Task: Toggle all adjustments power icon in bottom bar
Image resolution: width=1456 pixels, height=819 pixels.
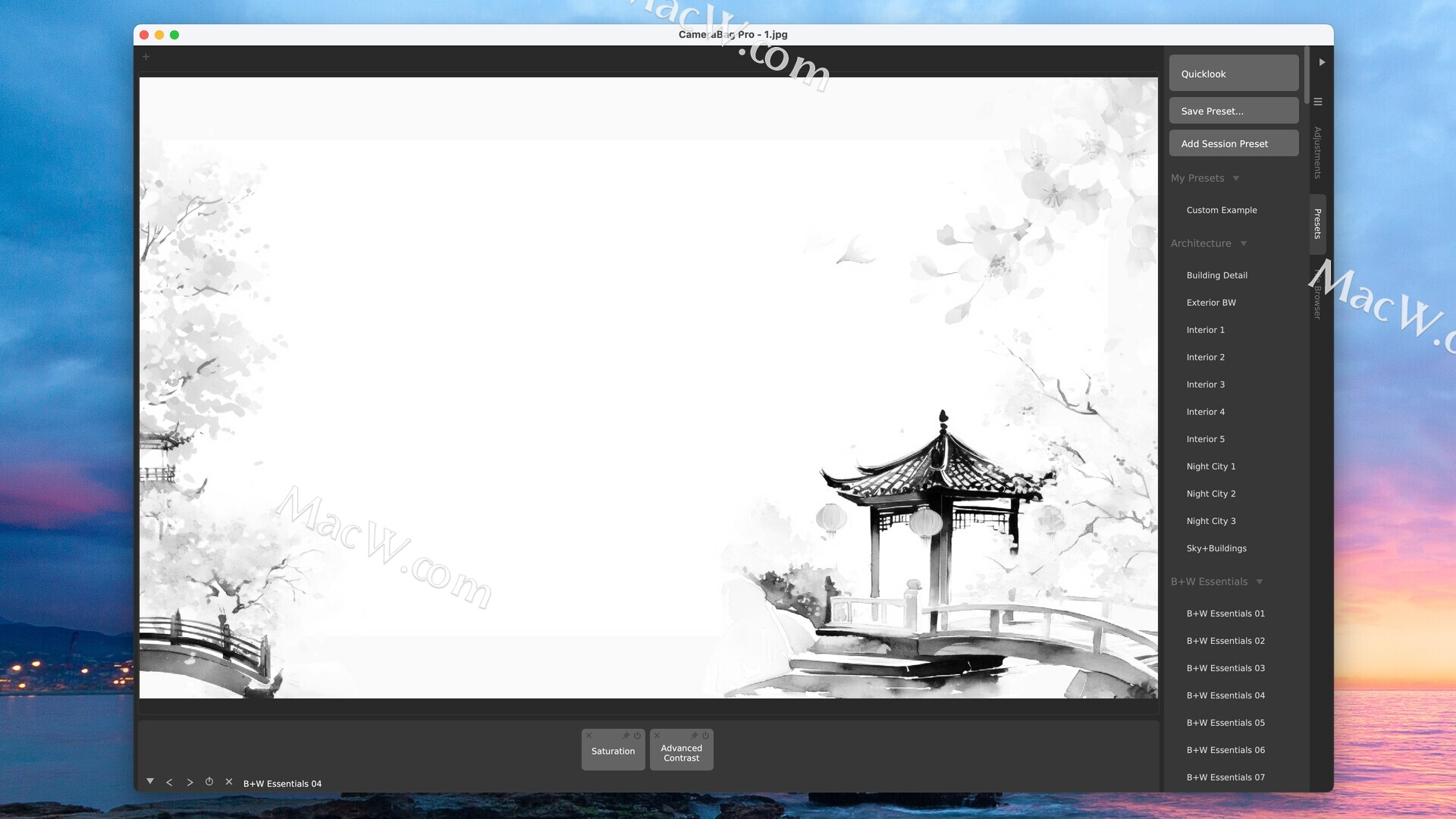Action: 209,782
